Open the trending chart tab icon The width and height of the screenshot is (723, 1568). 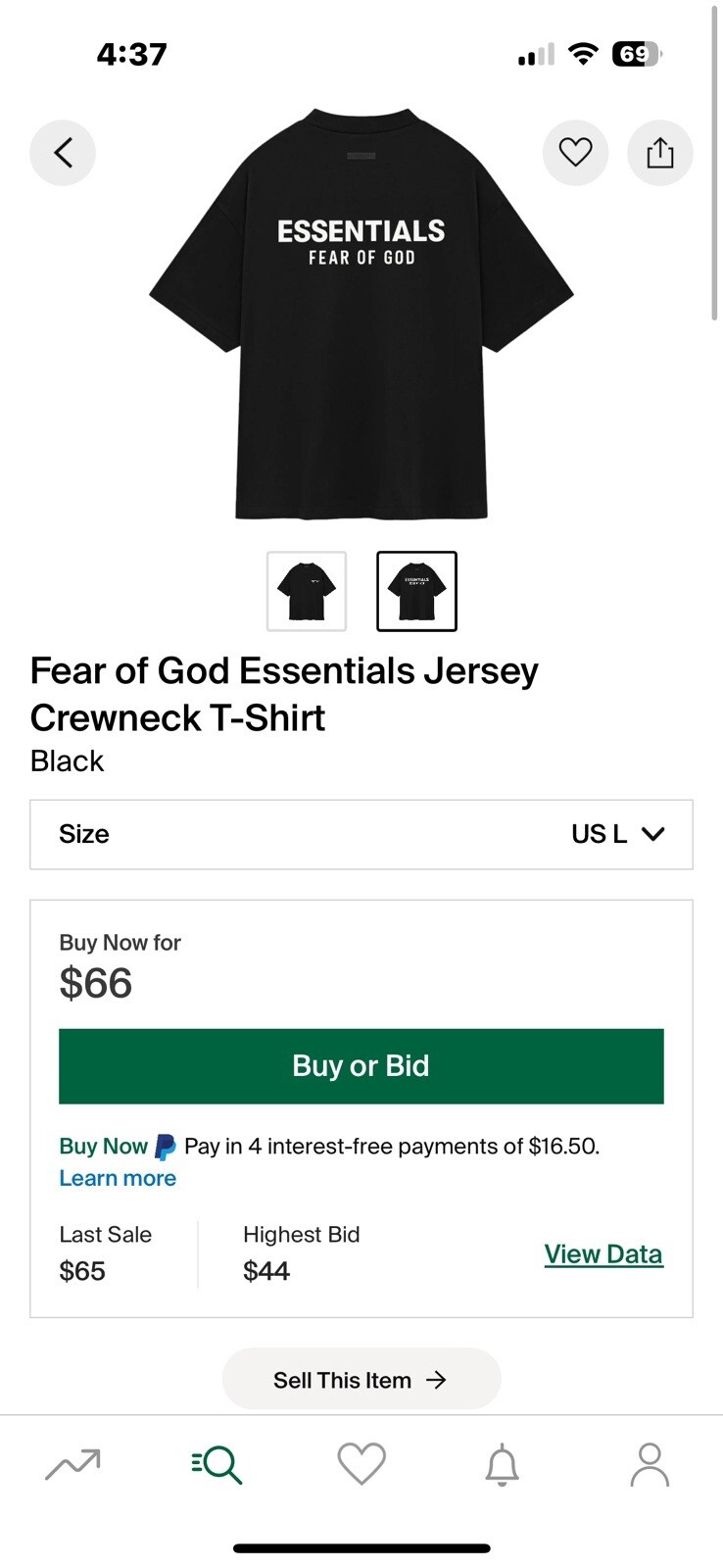pyautogui.click(x=73, y=1464)
